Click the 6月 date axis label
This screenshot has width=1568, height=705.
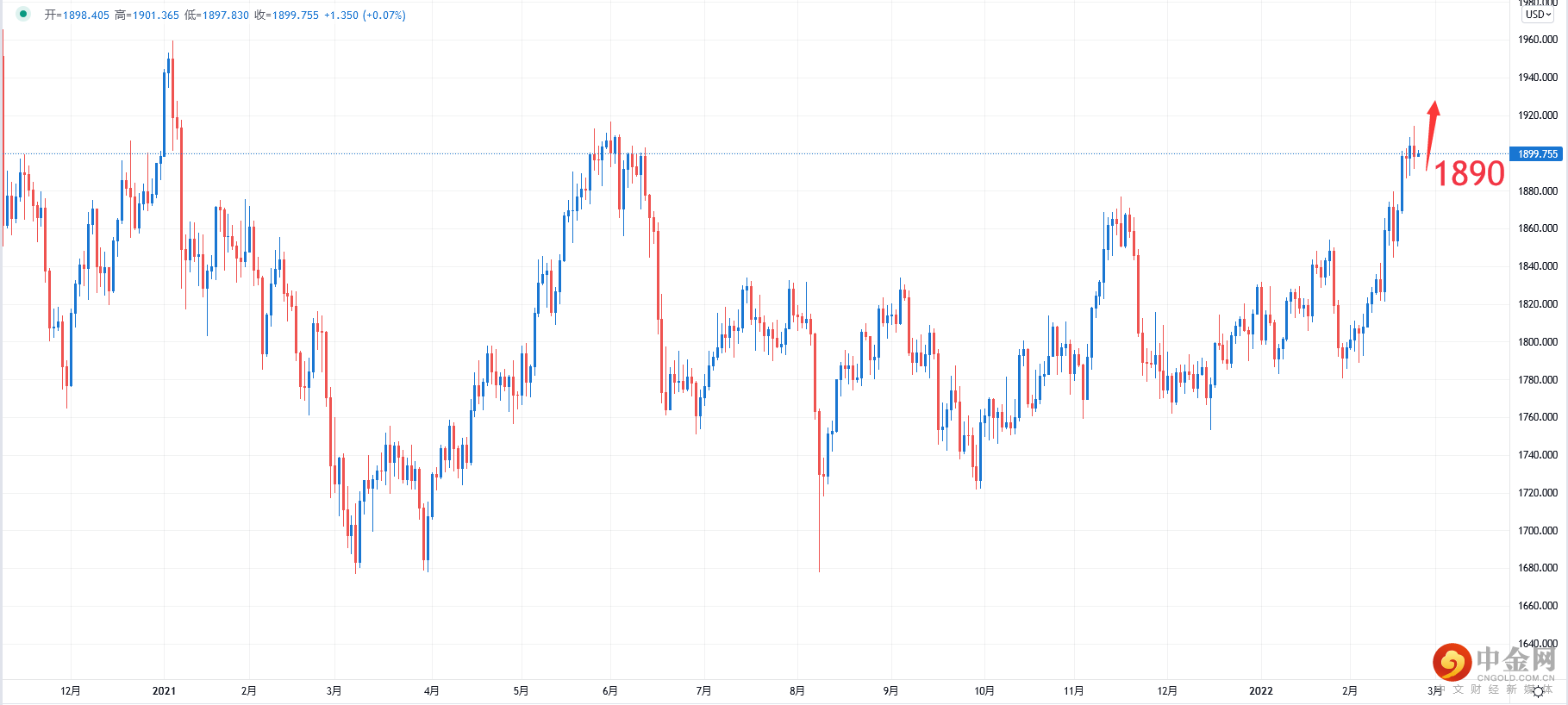(x=610, y=690)
